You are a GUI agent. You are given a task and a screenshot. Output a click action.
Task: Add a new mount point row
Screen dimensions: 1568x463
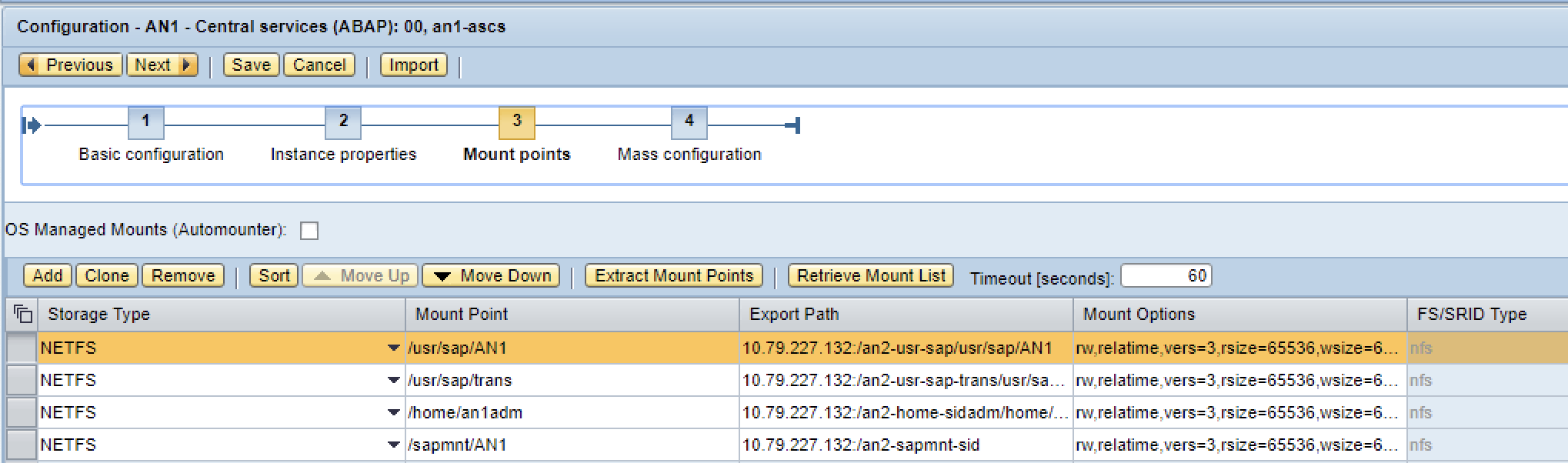pyautogui.click(x=48, y=275)
